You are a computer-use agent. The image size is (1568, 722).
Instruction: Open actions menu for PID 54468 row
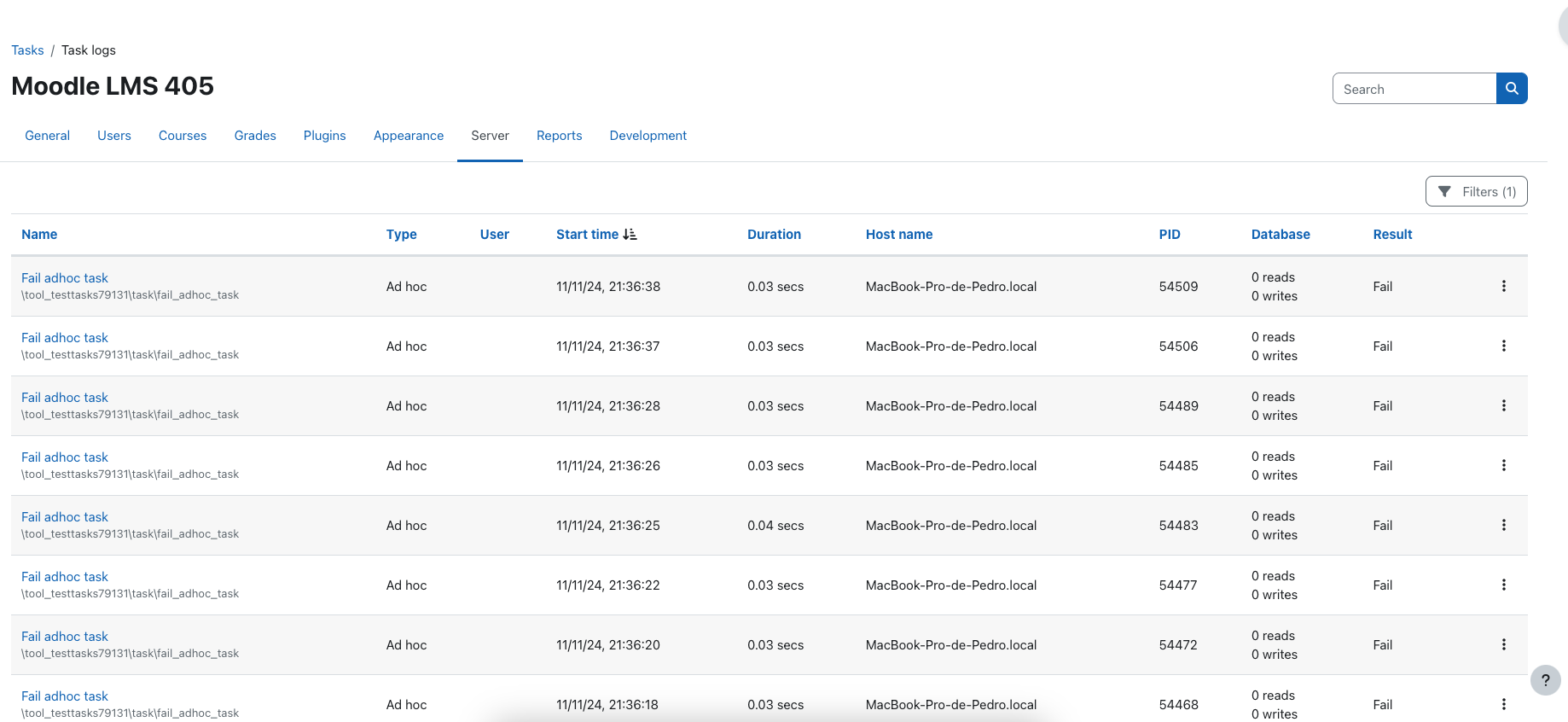[x=1504, y=704]
